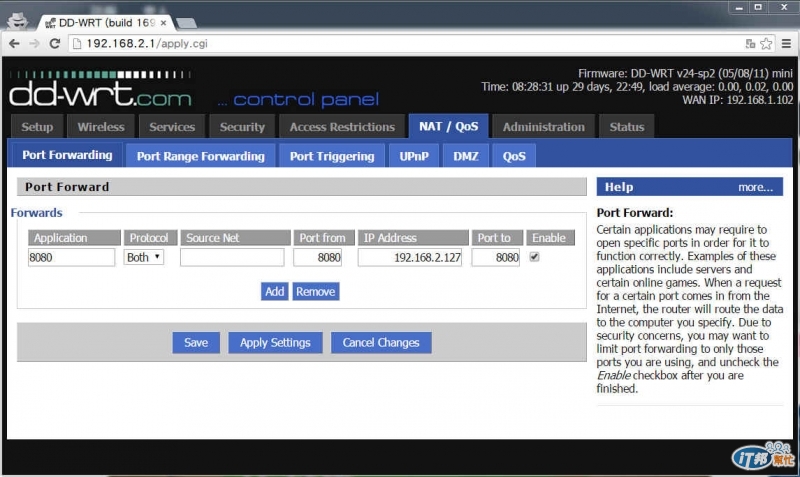Click the Firmware: DD-WRT v24-sp2 text
Screen dimensions: 800x477
click(685, 73)
